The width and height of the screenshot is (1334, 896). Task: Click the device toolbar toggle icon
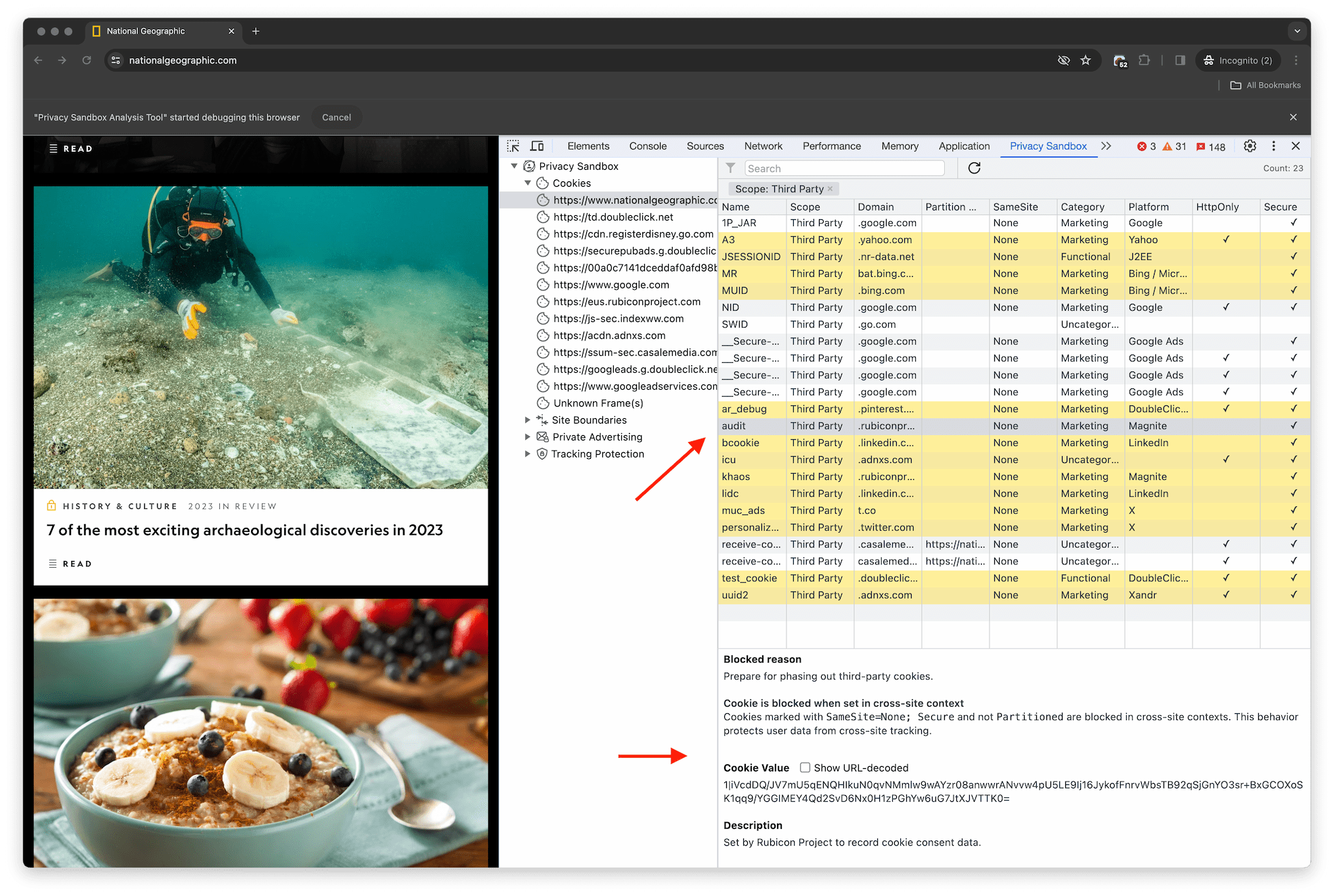pos(537,146)
